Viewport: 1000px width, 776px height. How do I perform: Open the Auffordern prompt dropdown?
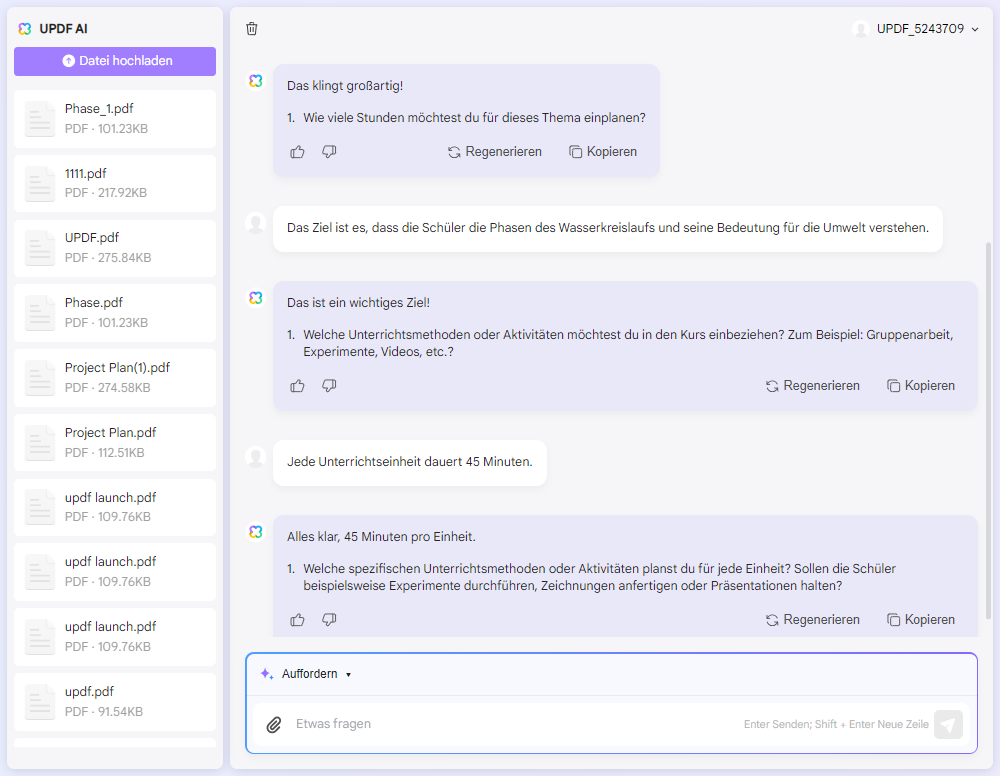(x=306, y=674)
